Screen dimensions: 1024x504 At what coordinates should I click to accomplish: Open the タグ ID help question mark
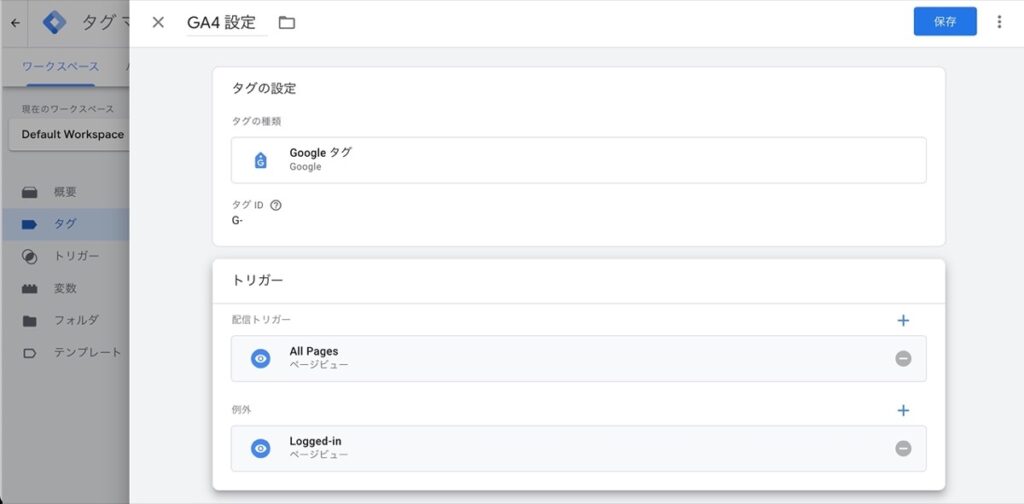point(276,205)
